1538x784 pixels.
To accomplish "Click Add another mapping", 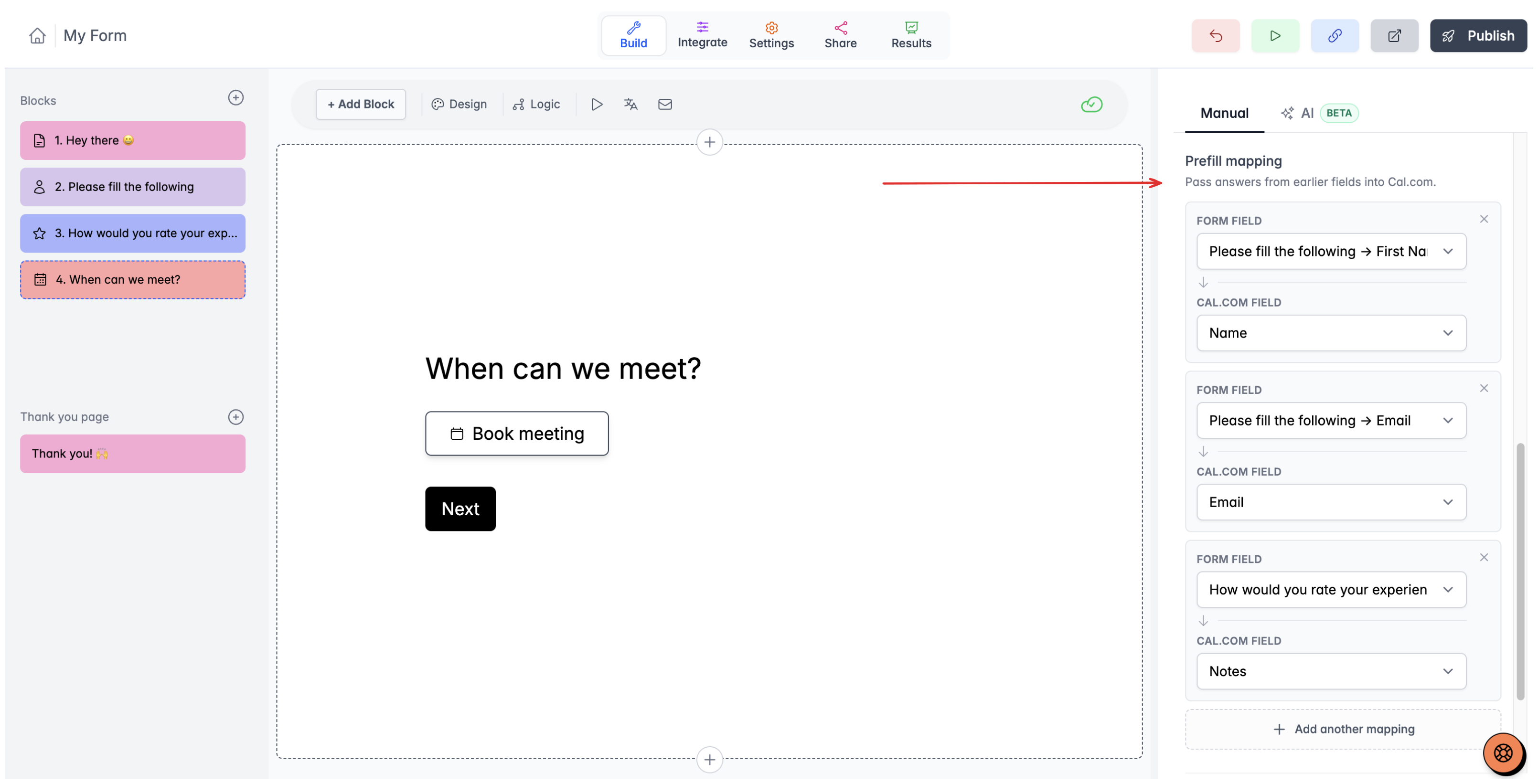I will [x=1343, y=729].
